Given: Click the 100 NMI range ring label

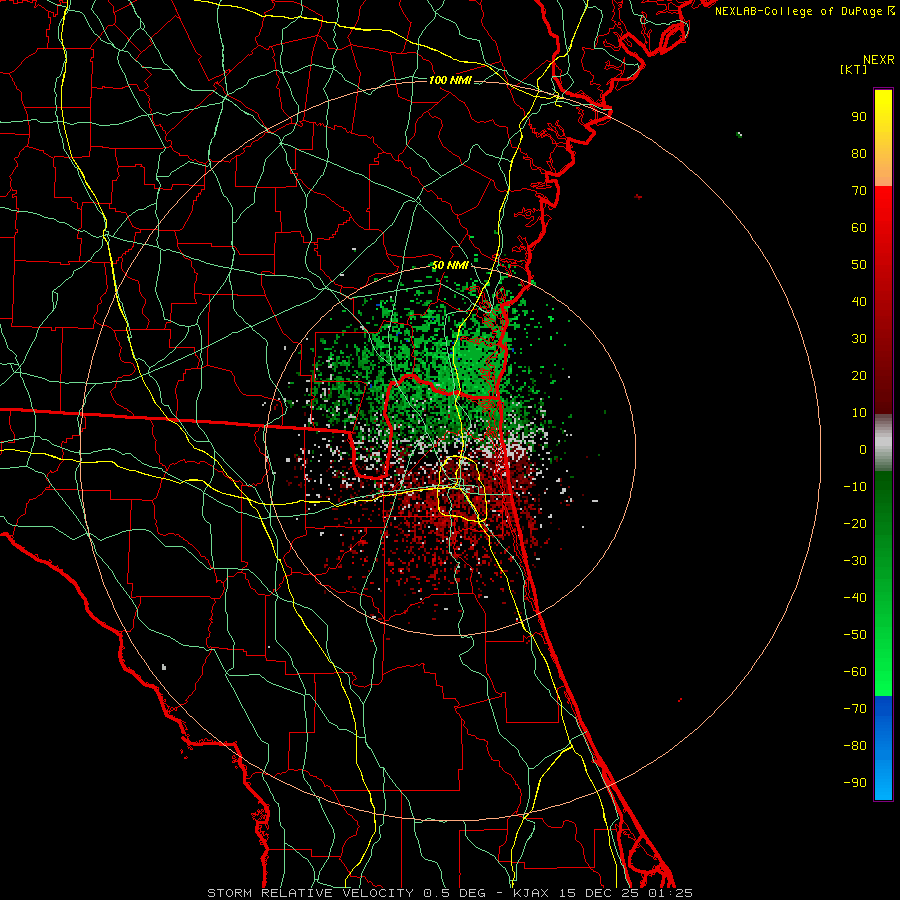Looking at the screenshot, I should click(450, 80).
